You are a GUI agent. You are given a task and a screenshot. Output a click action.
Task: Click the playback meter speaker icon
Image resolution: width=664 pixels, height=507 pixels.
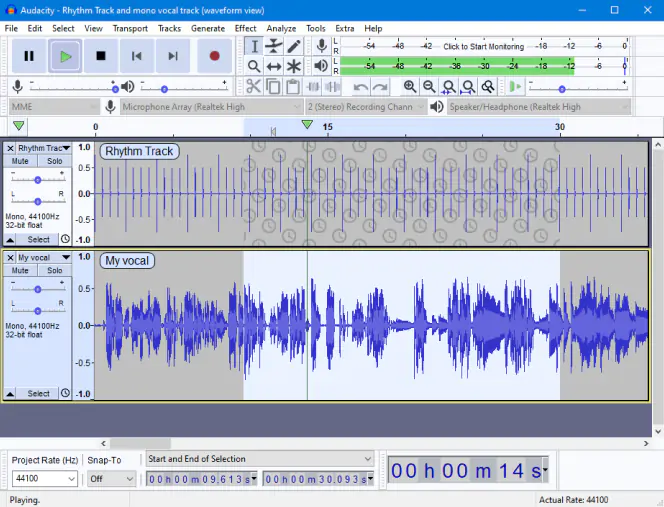click(x=321, y=66)
